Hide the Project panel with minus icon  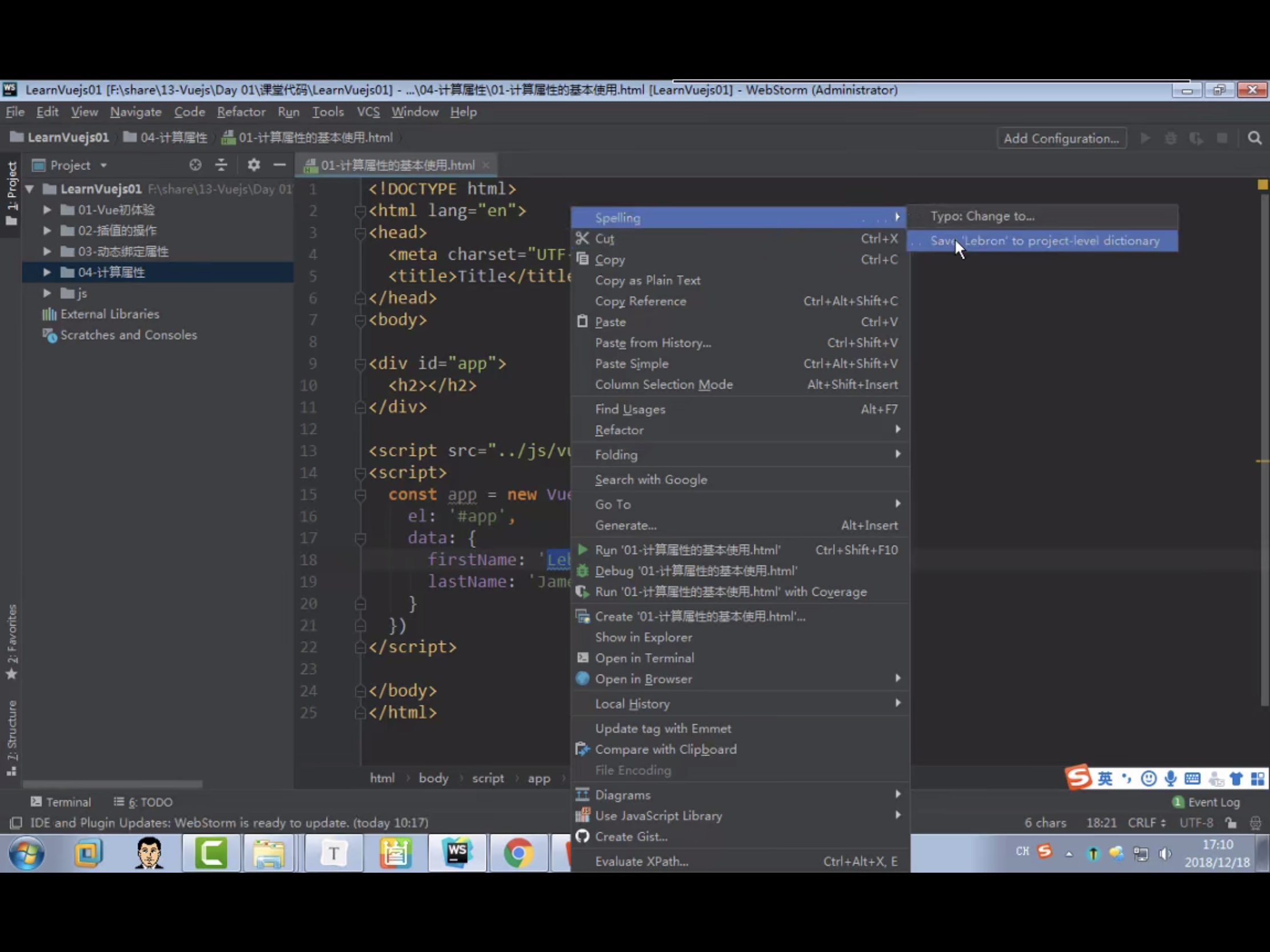tap(280, 166)
